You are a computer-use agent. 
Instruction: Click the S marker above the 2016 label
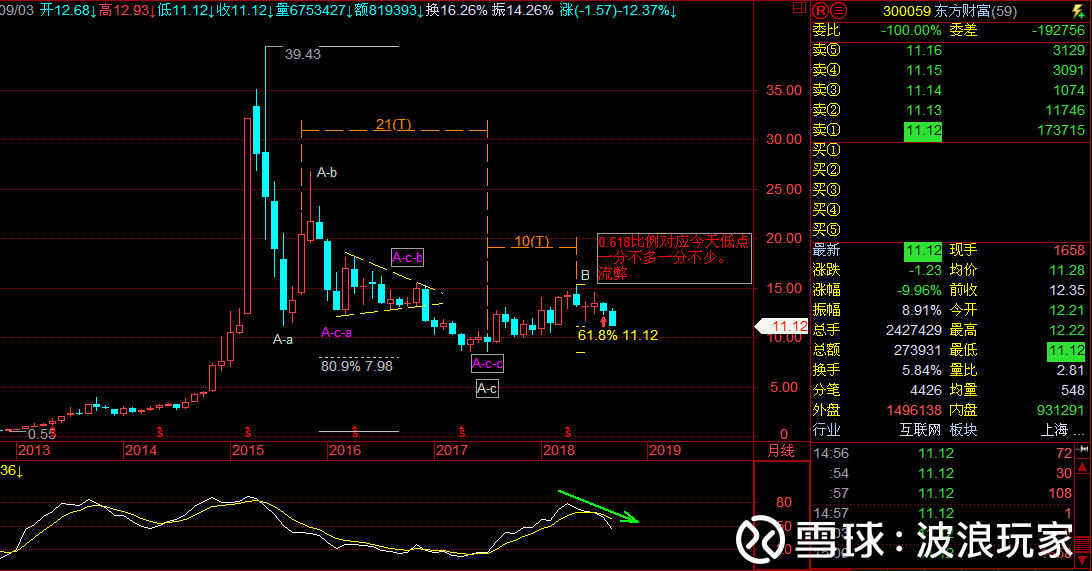[354, 432]
